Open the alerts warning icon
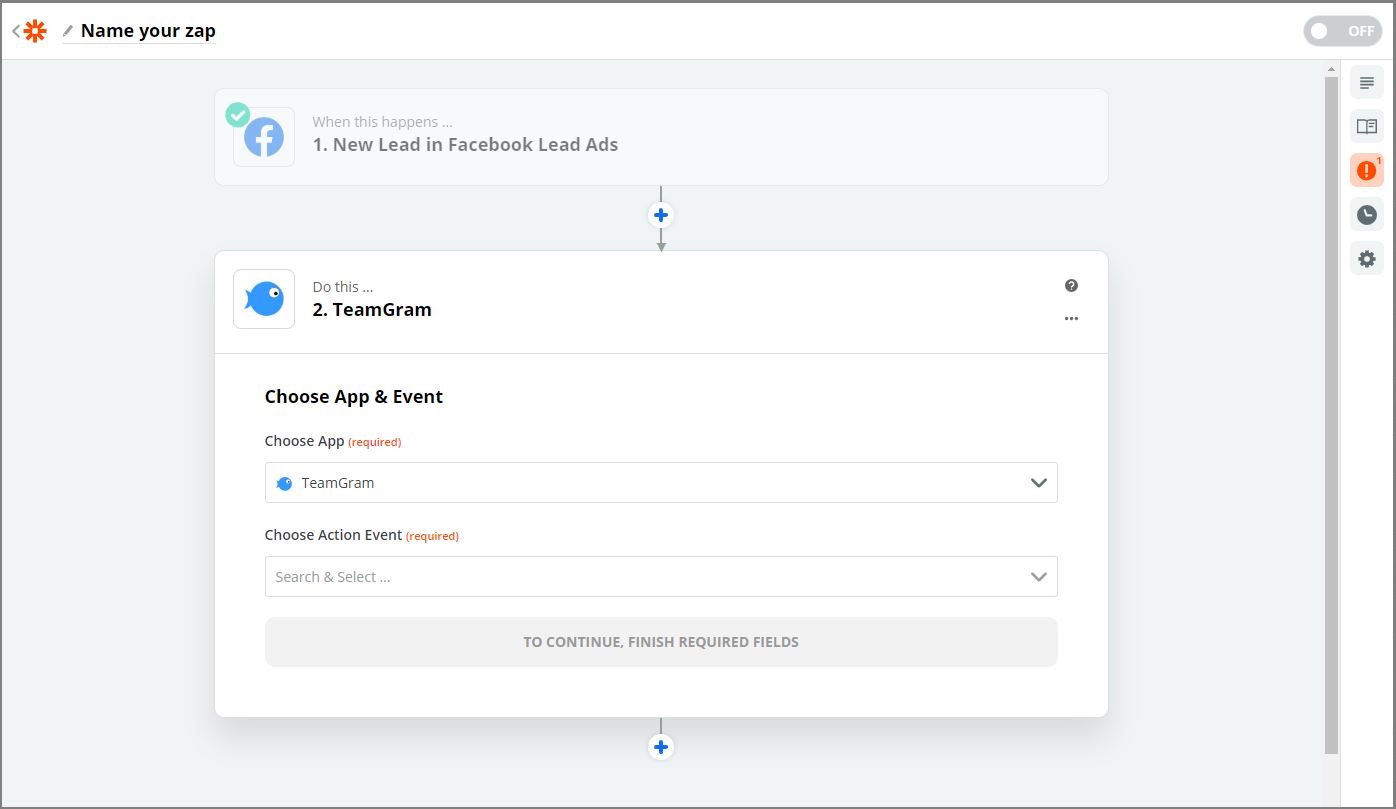 pos(1367,170)
